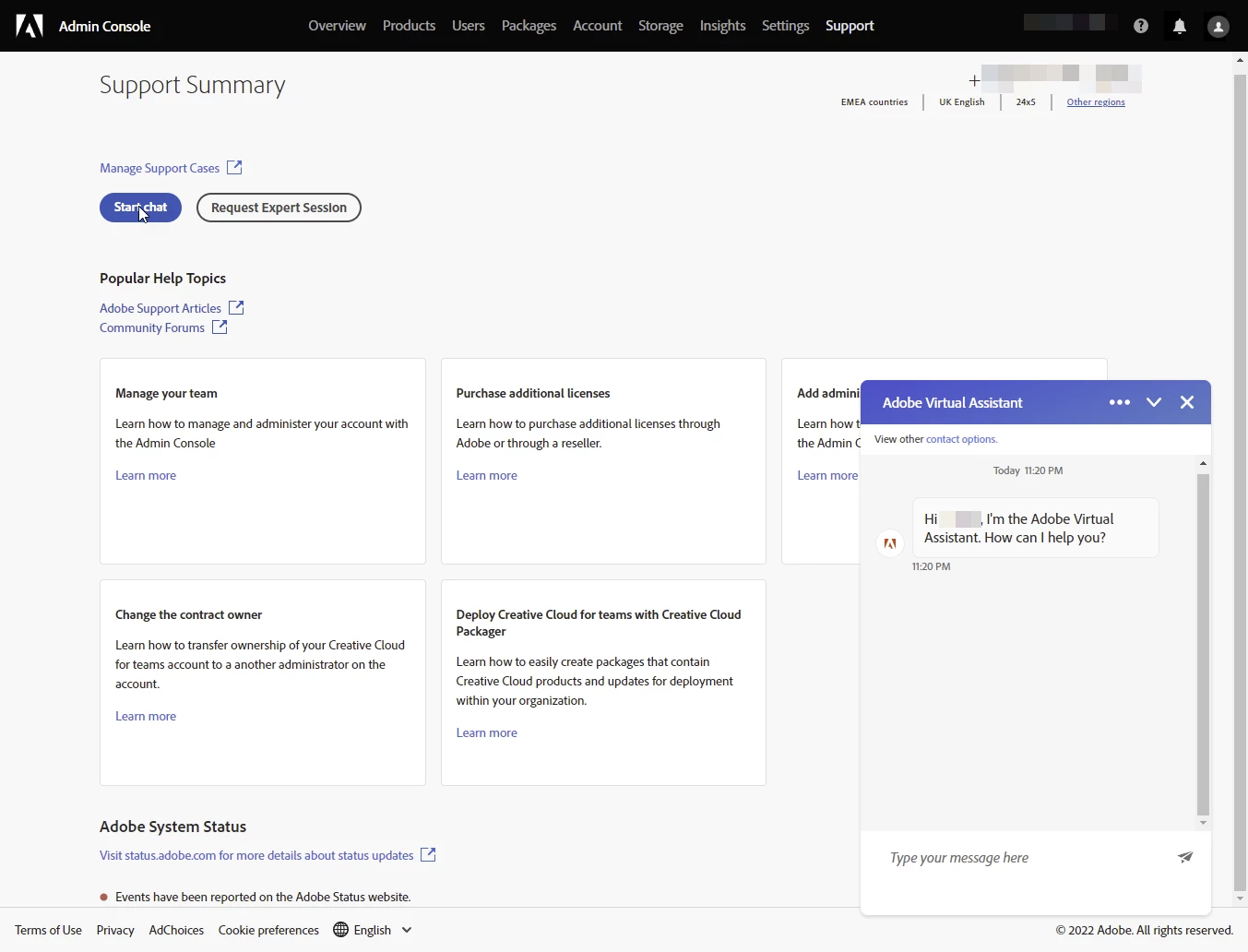The width and height of the screenshot is (1248, 952).
Task: Close the Adobe Virtual Assistant chat
Action: 1187,402
